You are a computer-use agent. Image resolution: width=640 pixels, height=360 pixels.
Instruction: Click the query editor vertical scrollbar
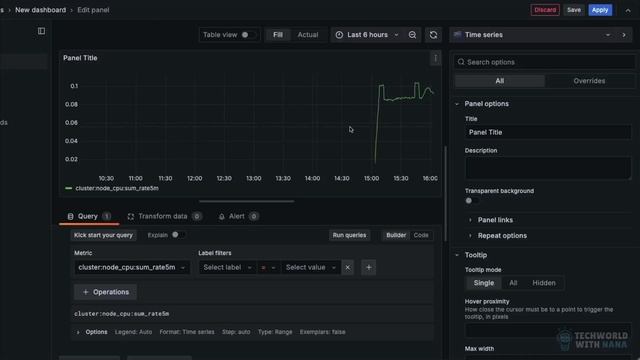coord(445,194)
